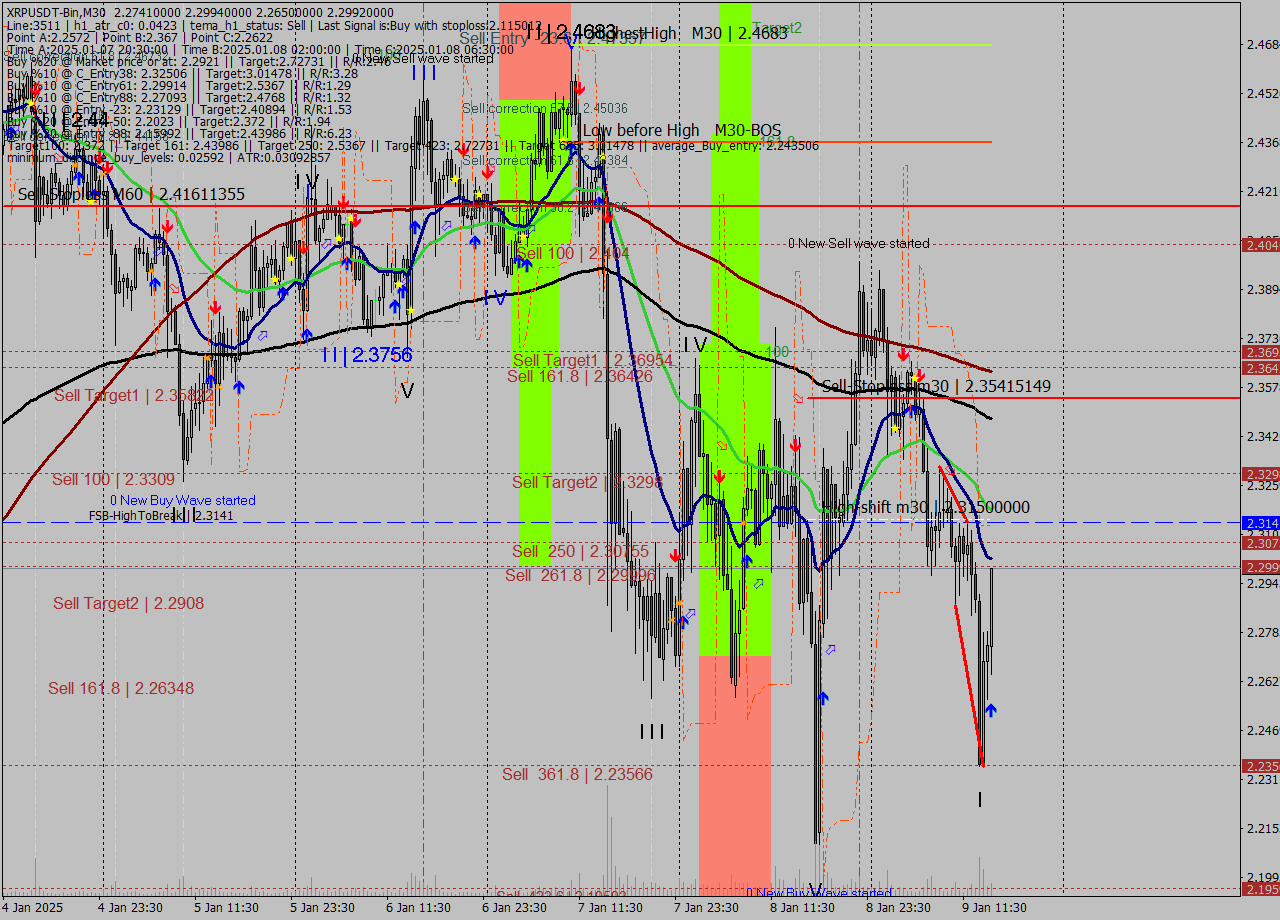This screenshot has width=1280, height=920.
Task: Click the '8 Jan 11:30' time axis label
Action: click(x=802, y=908)
